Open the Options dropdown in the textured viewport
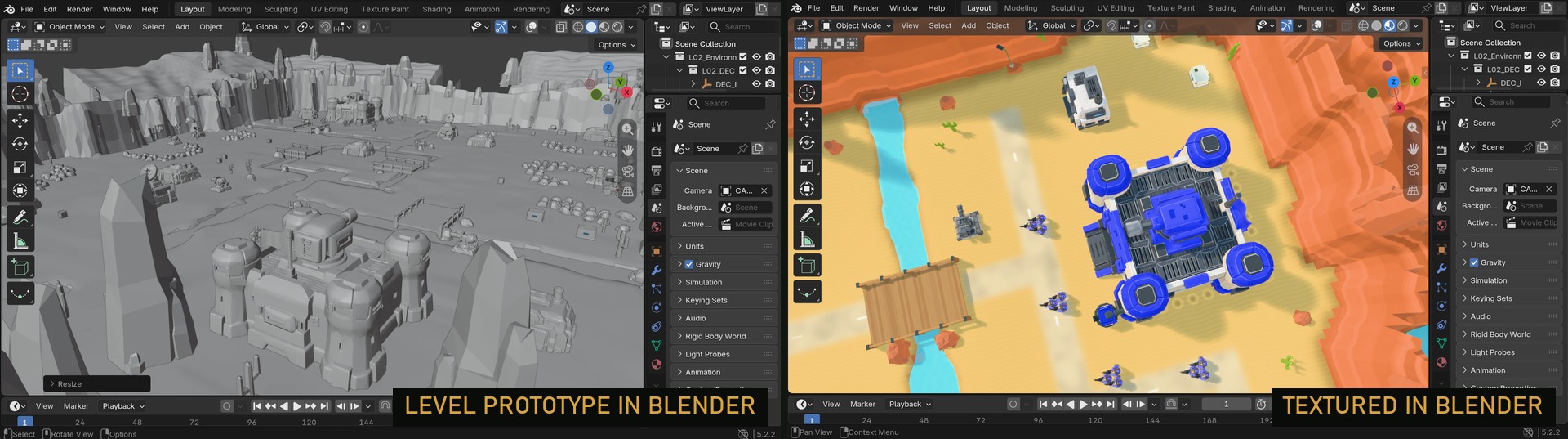The height and width of the screenshot is (439, 1568). tap(1401, 43)
